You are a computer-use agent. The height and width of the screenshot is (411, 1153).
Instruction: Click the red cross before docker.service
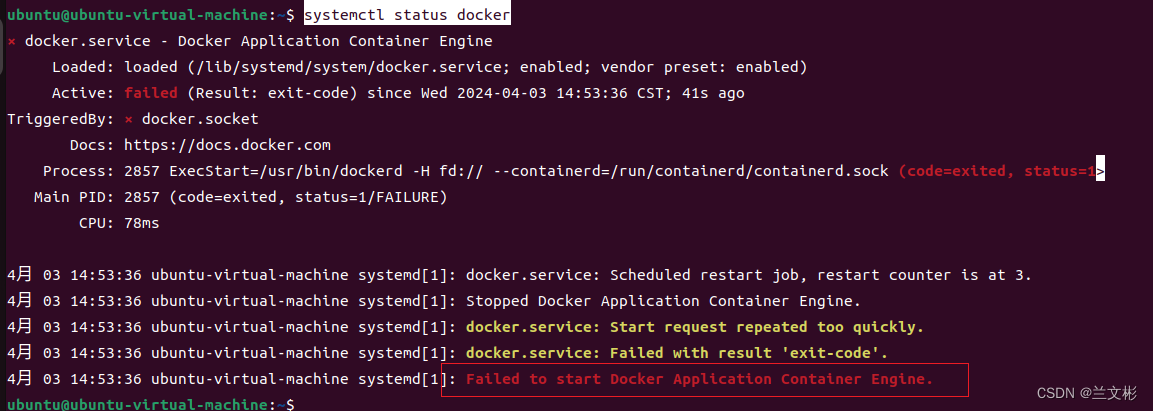[11, 42]
